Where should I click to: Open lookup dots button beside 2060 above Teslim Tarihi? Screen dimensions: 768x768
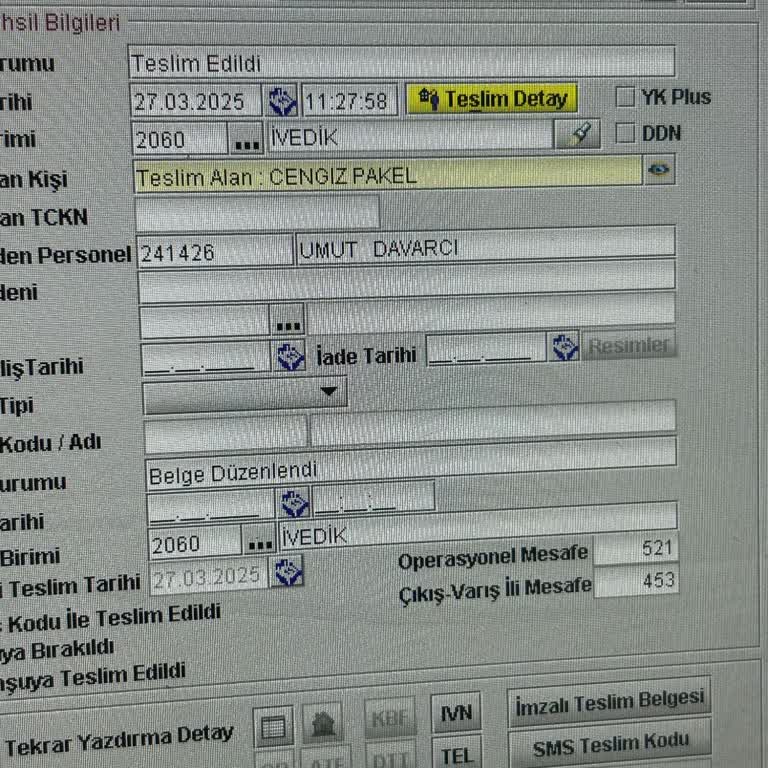260,541
